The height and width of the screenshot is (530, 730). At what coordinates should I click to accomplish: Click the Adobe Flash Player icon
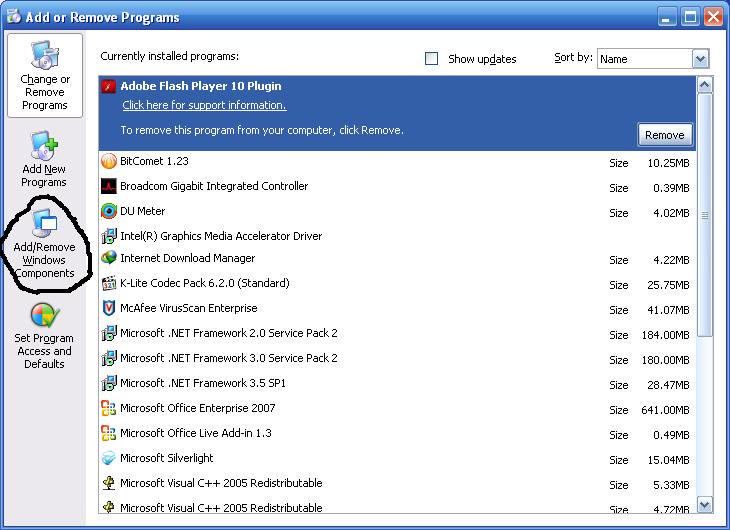(108, 86)
